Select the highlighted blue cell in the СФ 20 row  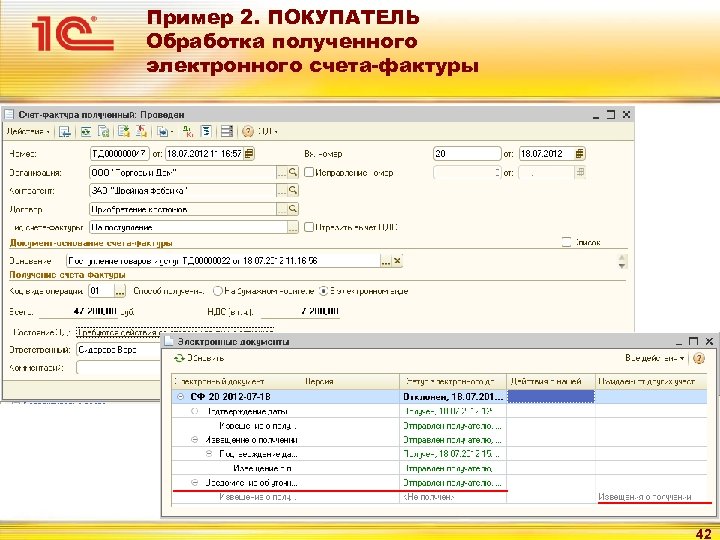tap(551, 397)
